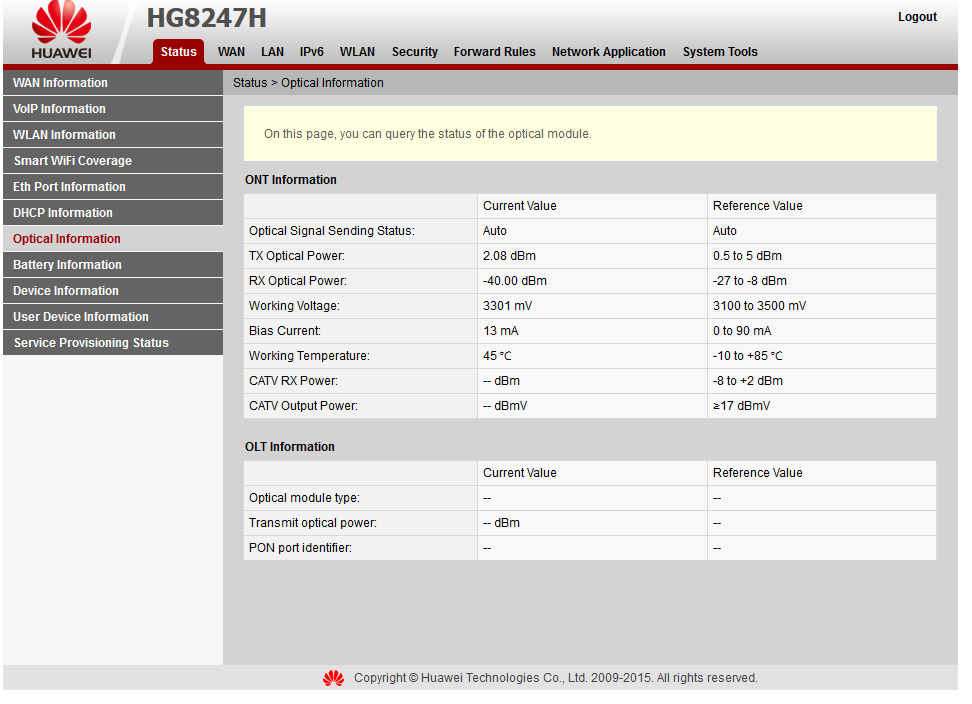Open User Device Information page

(80, 317)
